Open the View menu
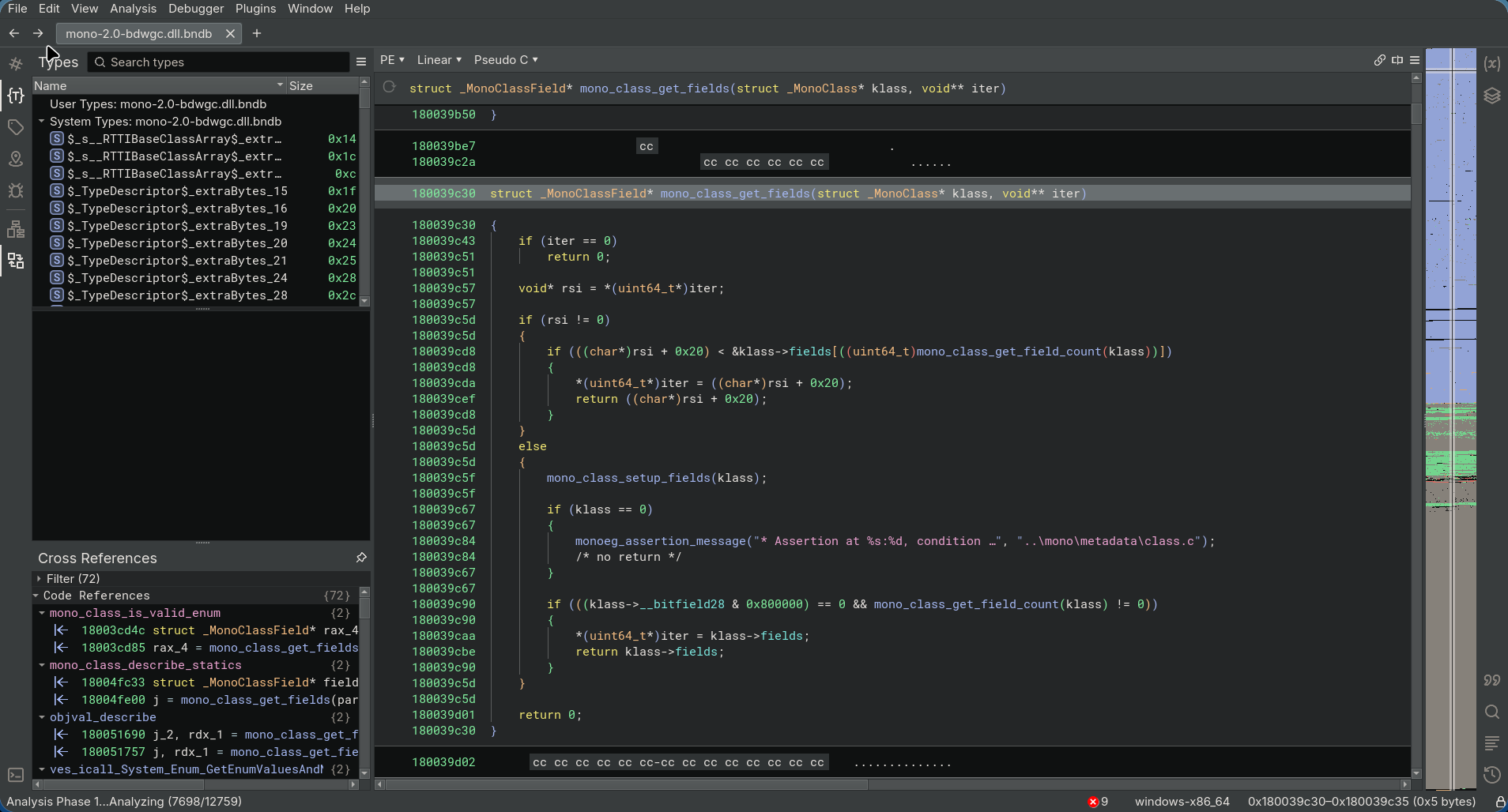1508x812 pixels. (x=85, y=9)
